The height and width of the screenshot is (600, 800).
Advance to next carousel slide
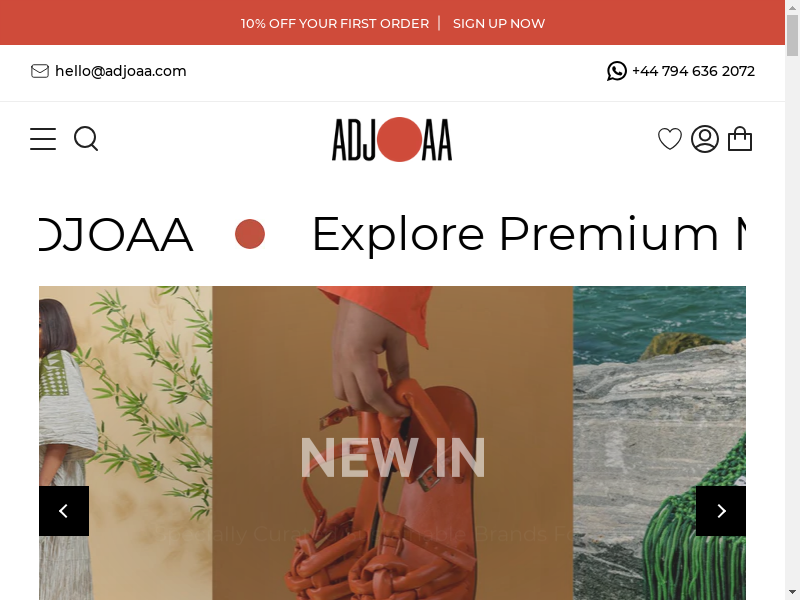pyautogui.click(x=721, y=511)
